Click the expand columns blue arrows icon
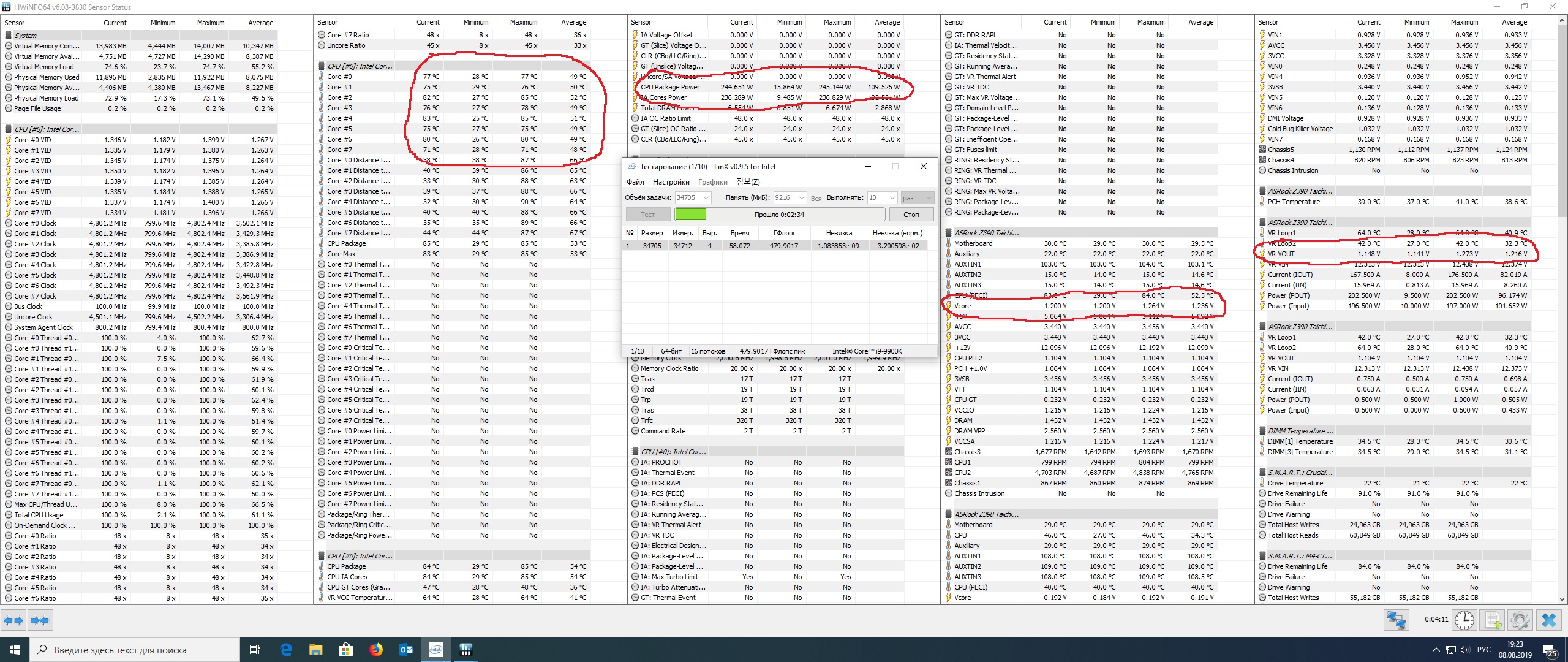 [x=13, y=620]
